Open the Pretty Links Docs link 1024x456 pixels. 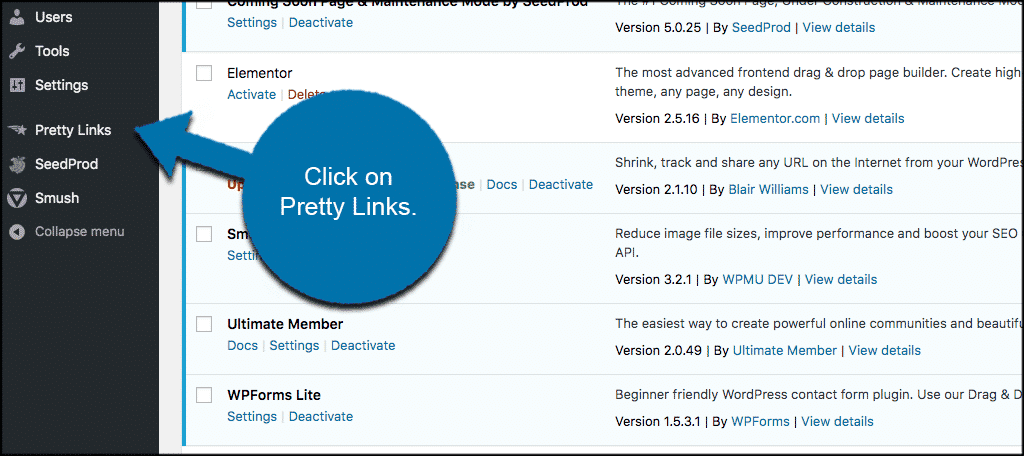pyautogui.click(x=502, y=184)
